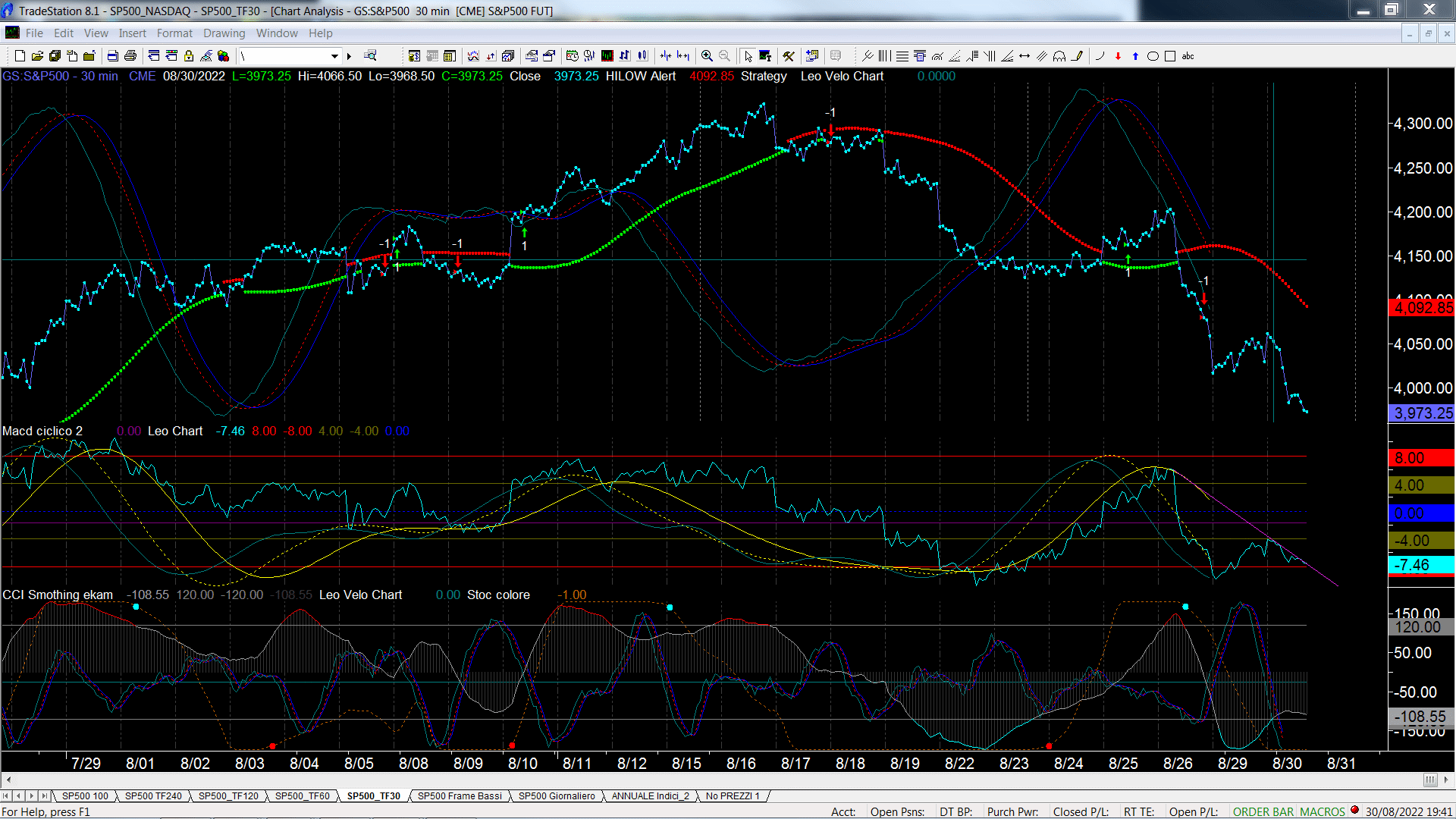Image resolution: width=1456 pixels, height=819 pixels.
Task: Open the Window menu
Action: [x=277, y=33]
